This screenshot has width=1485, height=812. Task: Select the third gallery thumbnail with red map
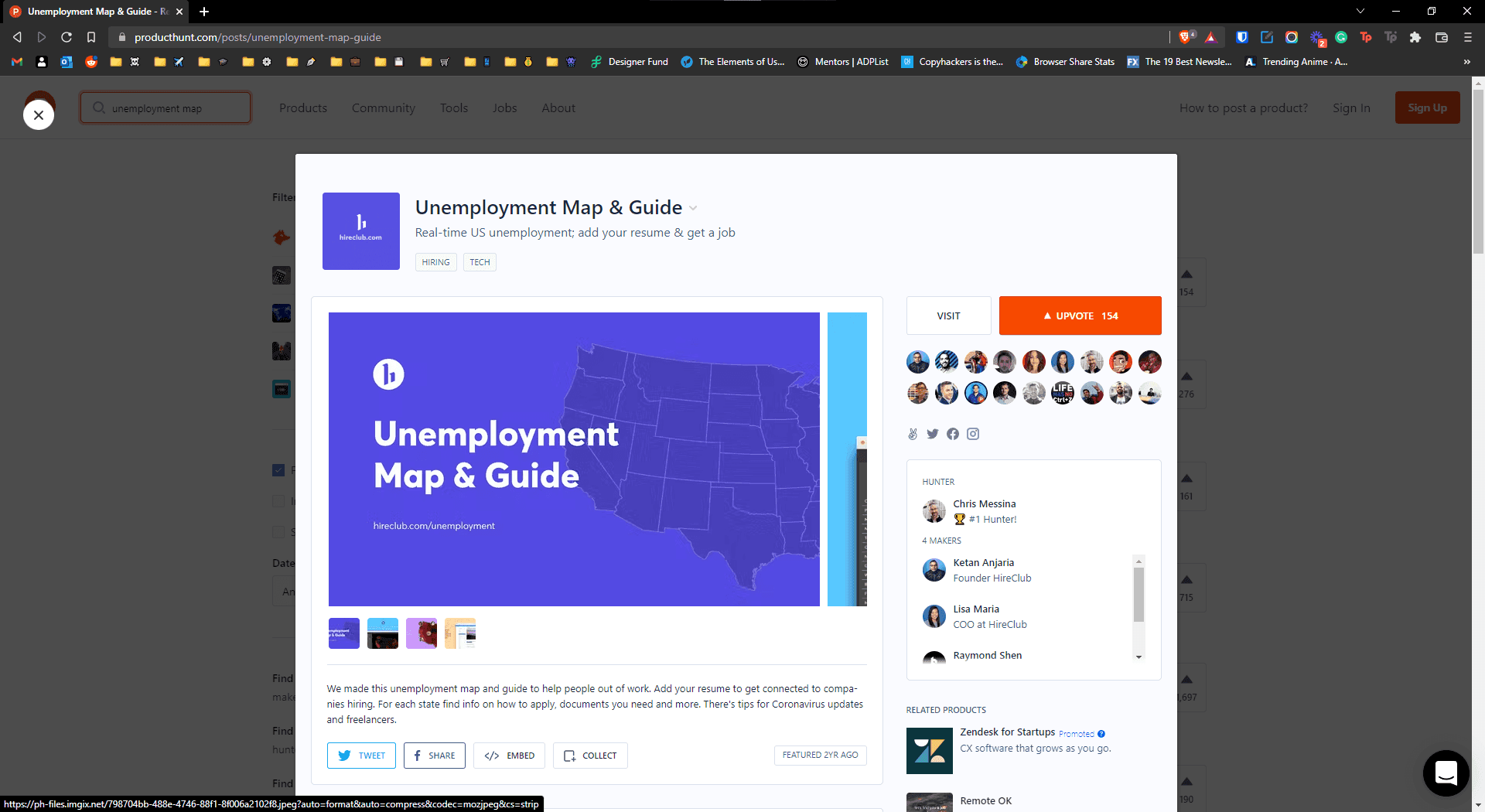[421, 633]
